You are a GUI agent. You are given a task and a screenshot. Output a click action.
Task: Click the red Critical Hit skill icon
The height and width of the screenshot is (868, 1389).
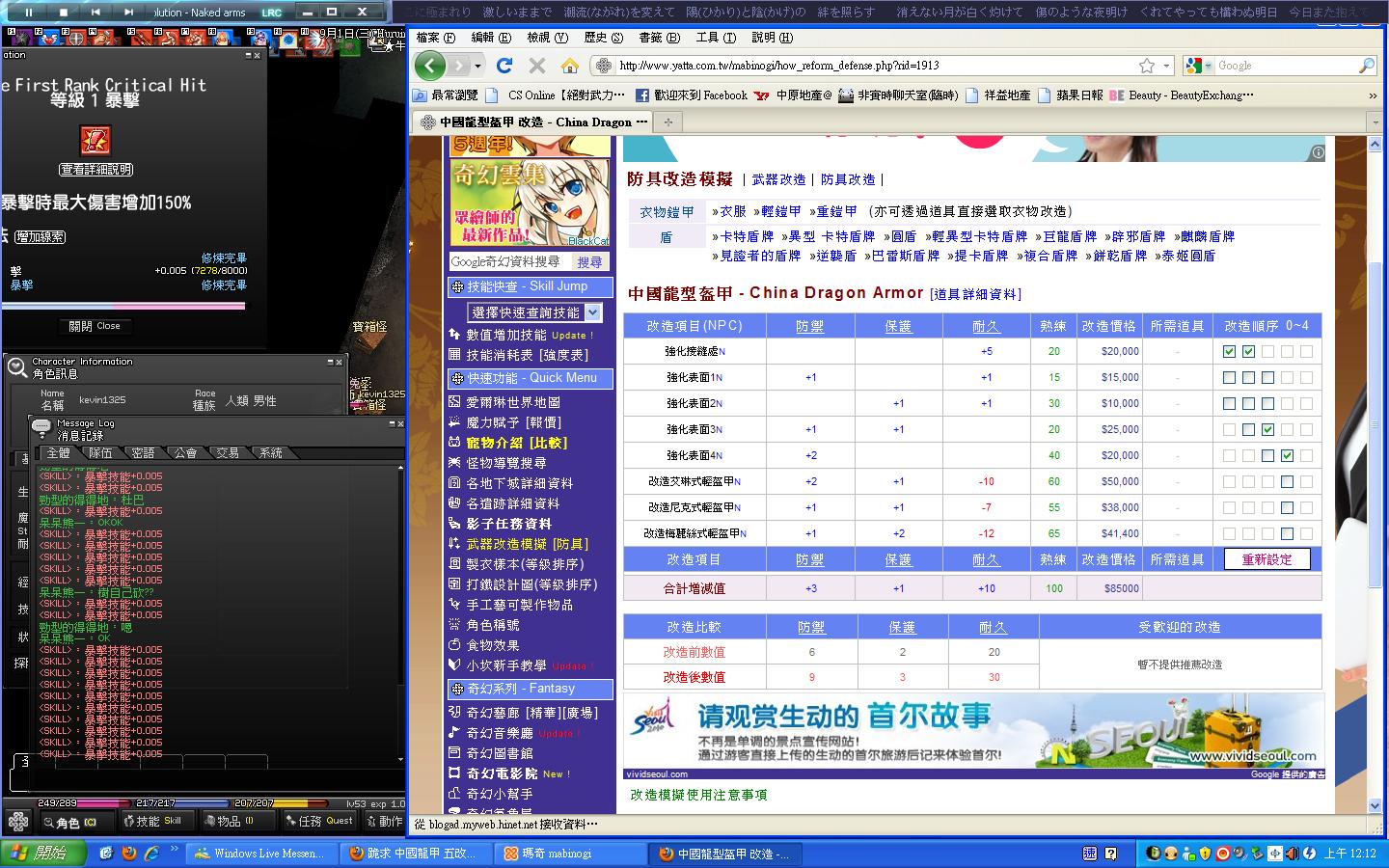[94, 141]
